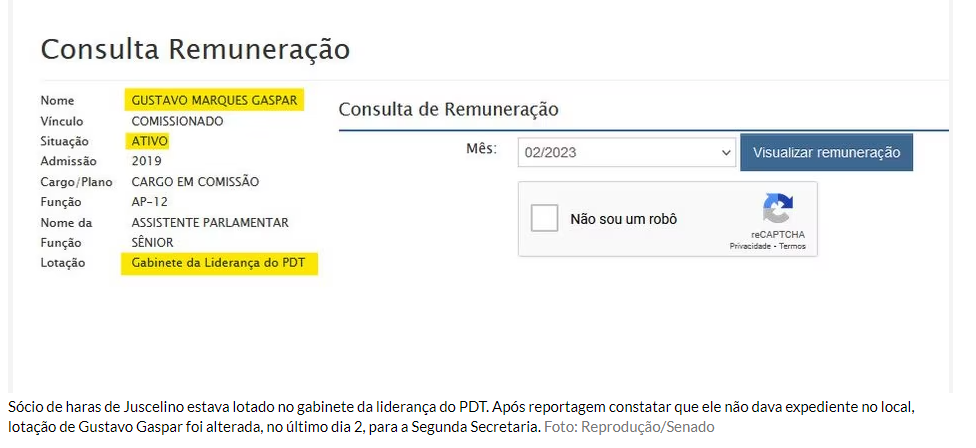Click the Lotação field label
Screen dimensions: 976x448
[x=63, y=263]
